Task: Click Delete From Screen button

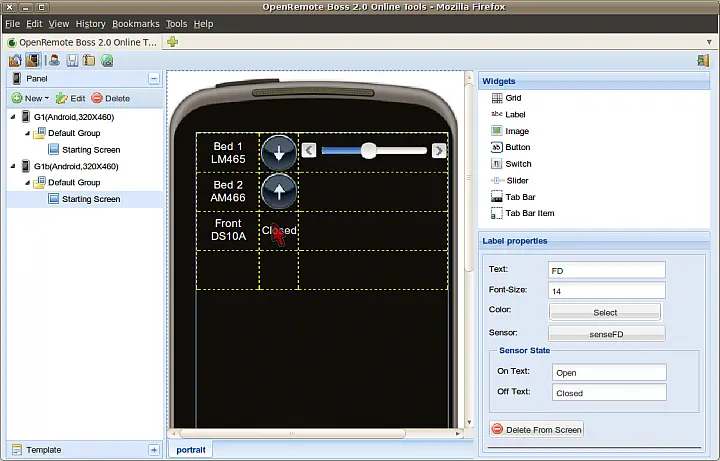Action: click(536, 429)
